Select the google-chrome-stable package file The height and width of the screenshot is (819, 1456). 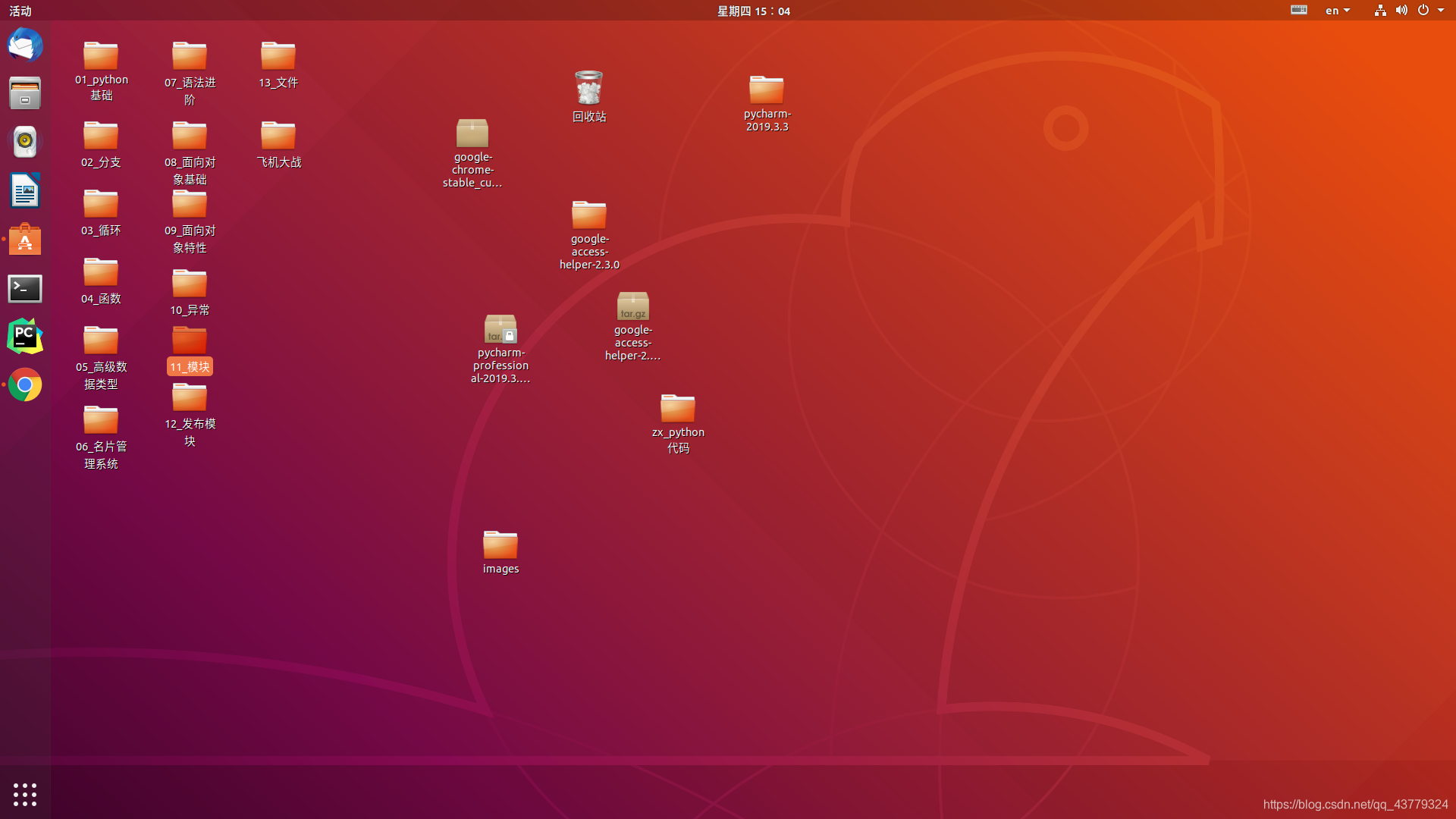472,153
